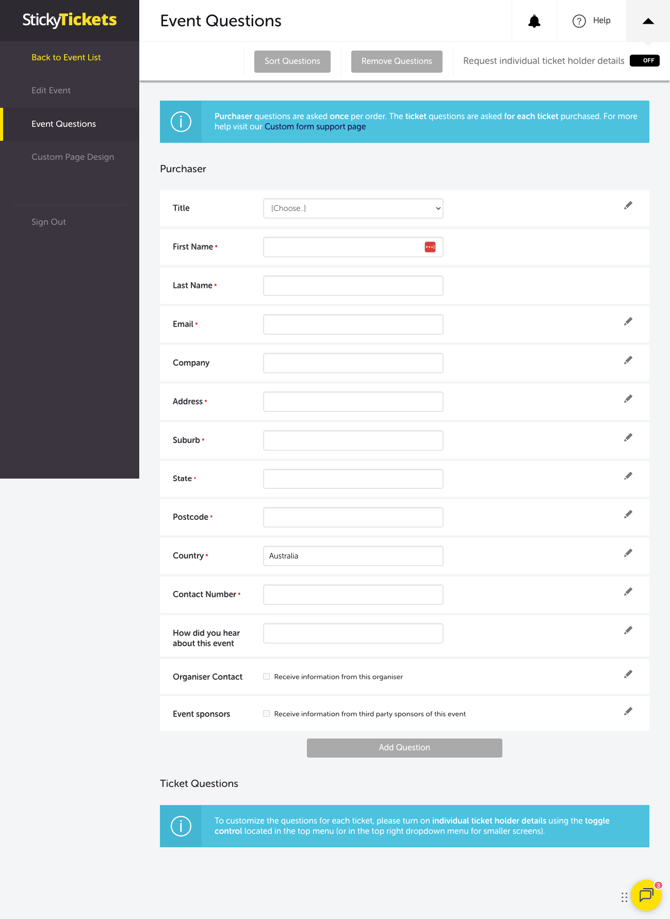Focus the Last Name input field
The height and width of the screenshot is (919, 670).
(x=353, y=286)
